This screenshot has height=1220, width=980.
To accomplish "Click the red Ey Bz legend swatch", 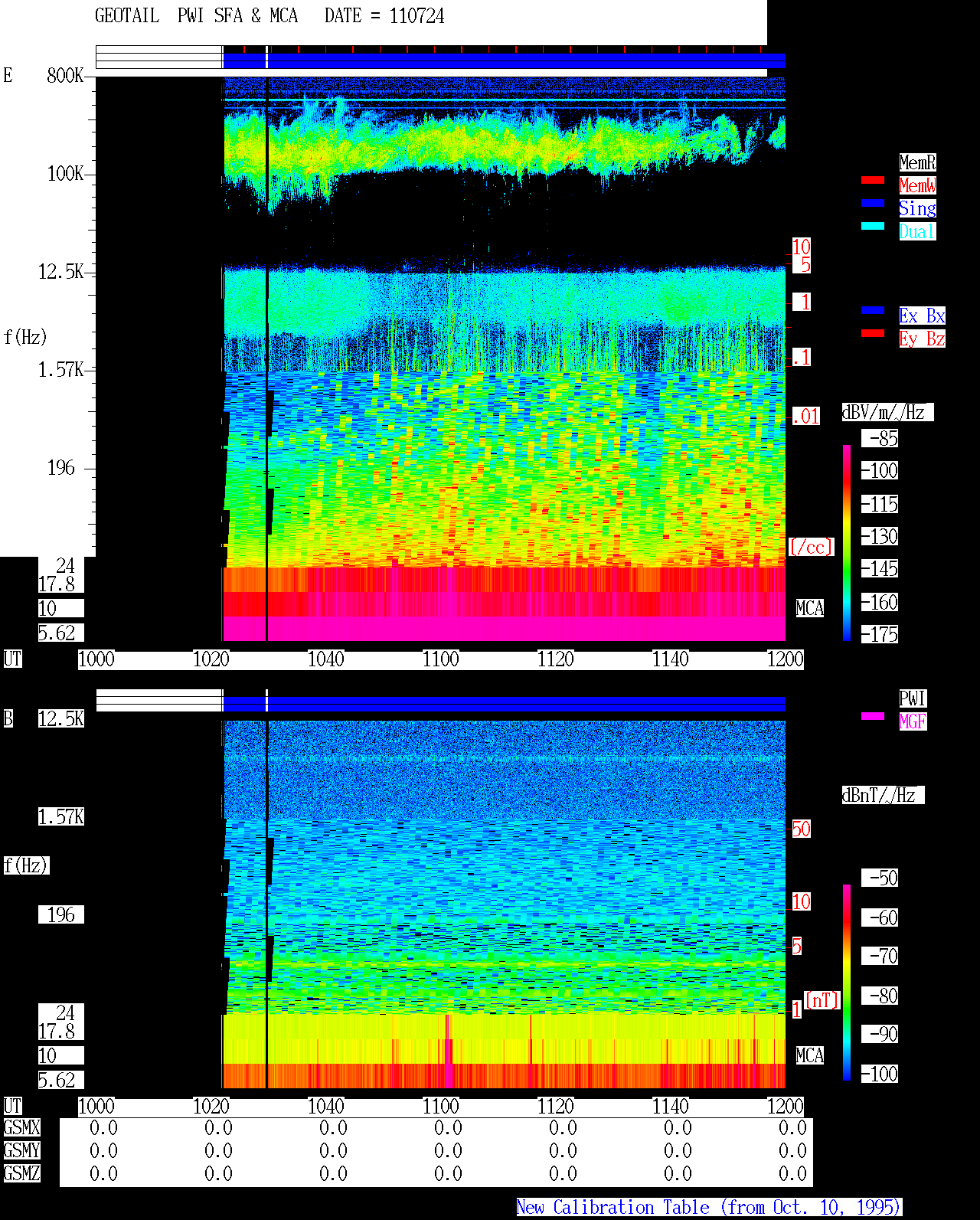I will [x=873, y=333].
